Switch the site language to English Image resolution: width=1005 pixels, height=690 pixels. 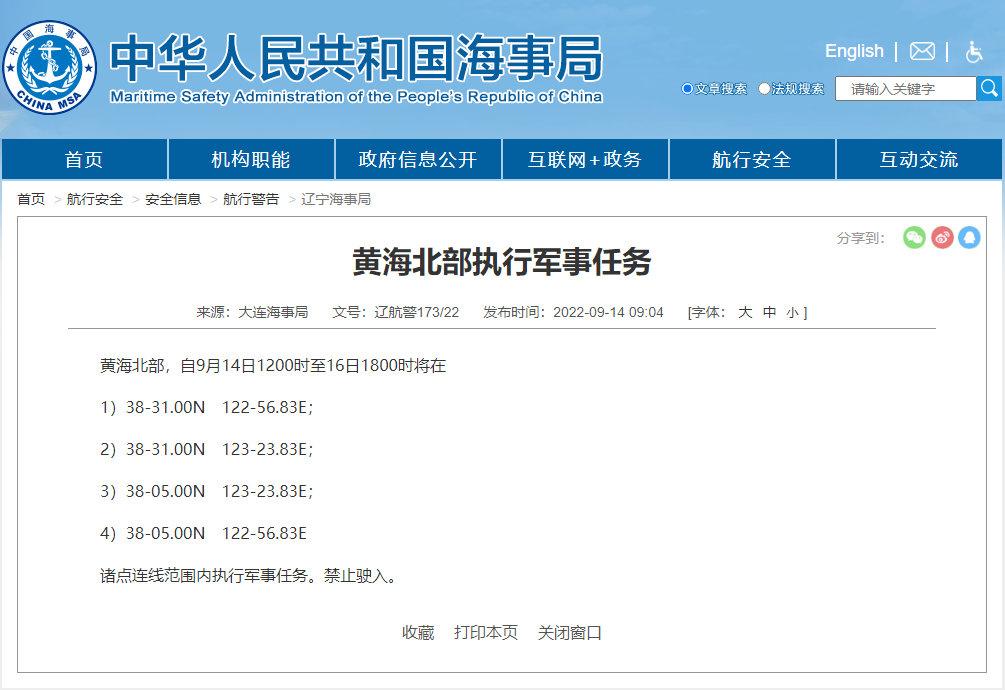[x=854, y=51]
